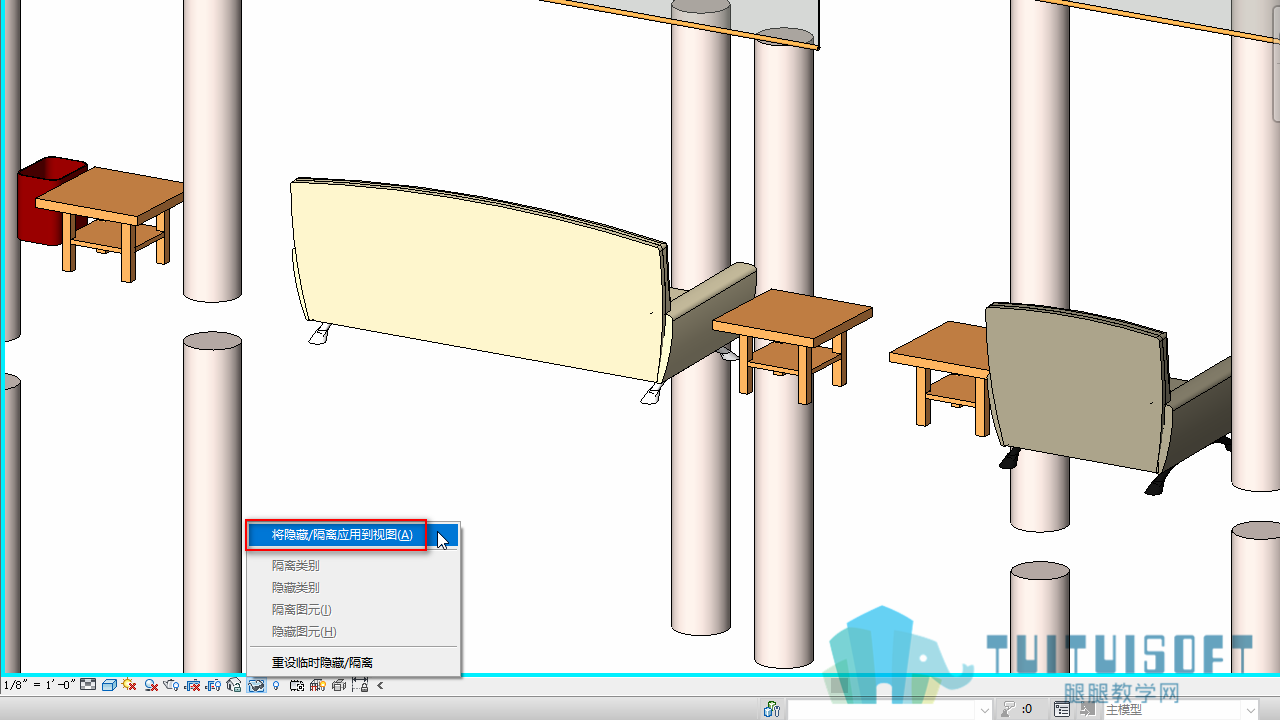This screenshot has width=1280, height=720.
Task: Click the Temporary Hide/Isolate sunglasses icon
Action: click(x=256, y=685)
